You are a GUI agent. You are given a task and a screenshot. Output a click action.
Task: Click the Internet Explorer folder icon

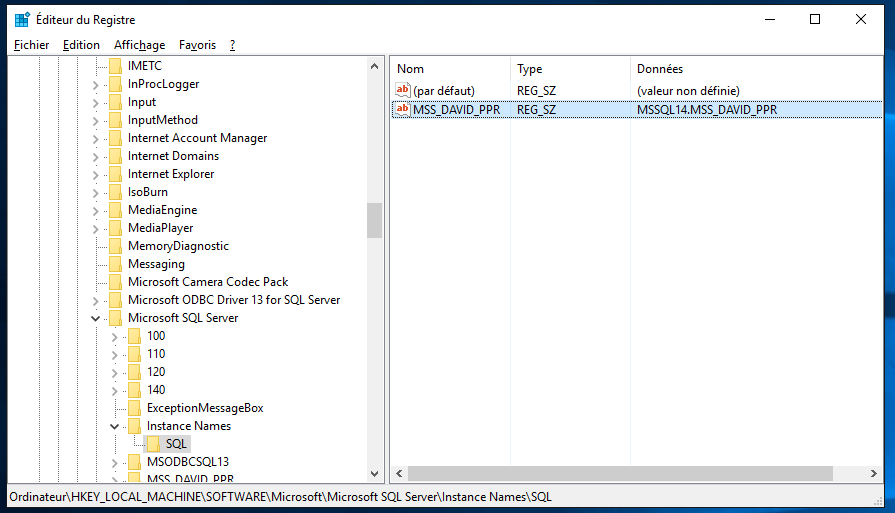[115, 174]
